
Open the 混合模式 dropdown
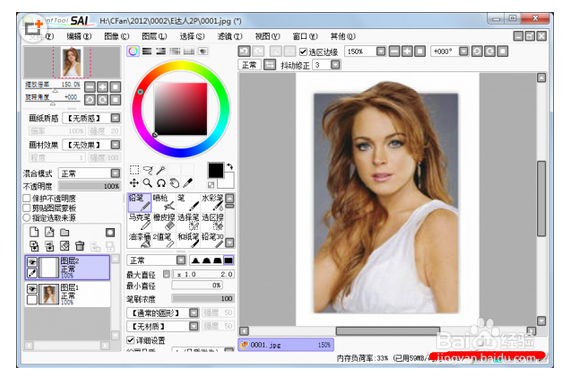[x=115, y=173]
